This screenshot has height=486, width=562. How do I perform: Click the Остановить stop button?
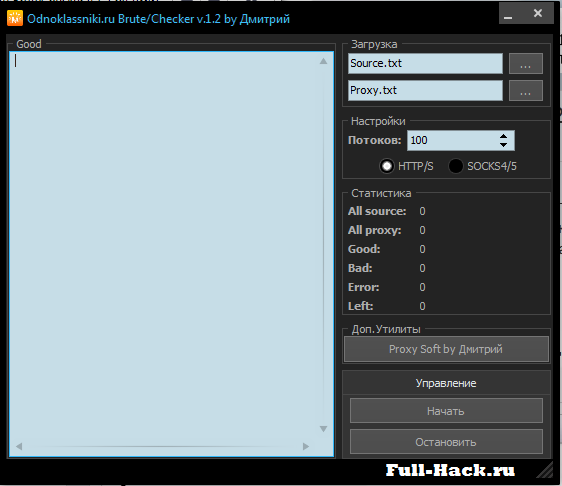point(446,442)
